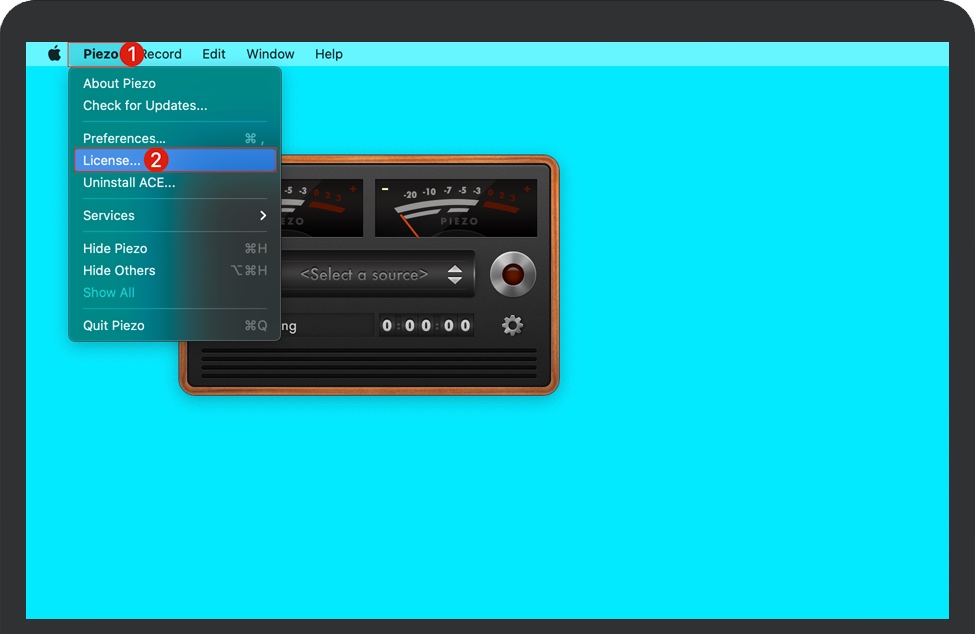Click the Piezo menu bar item
975x634 pixels.
101,54
